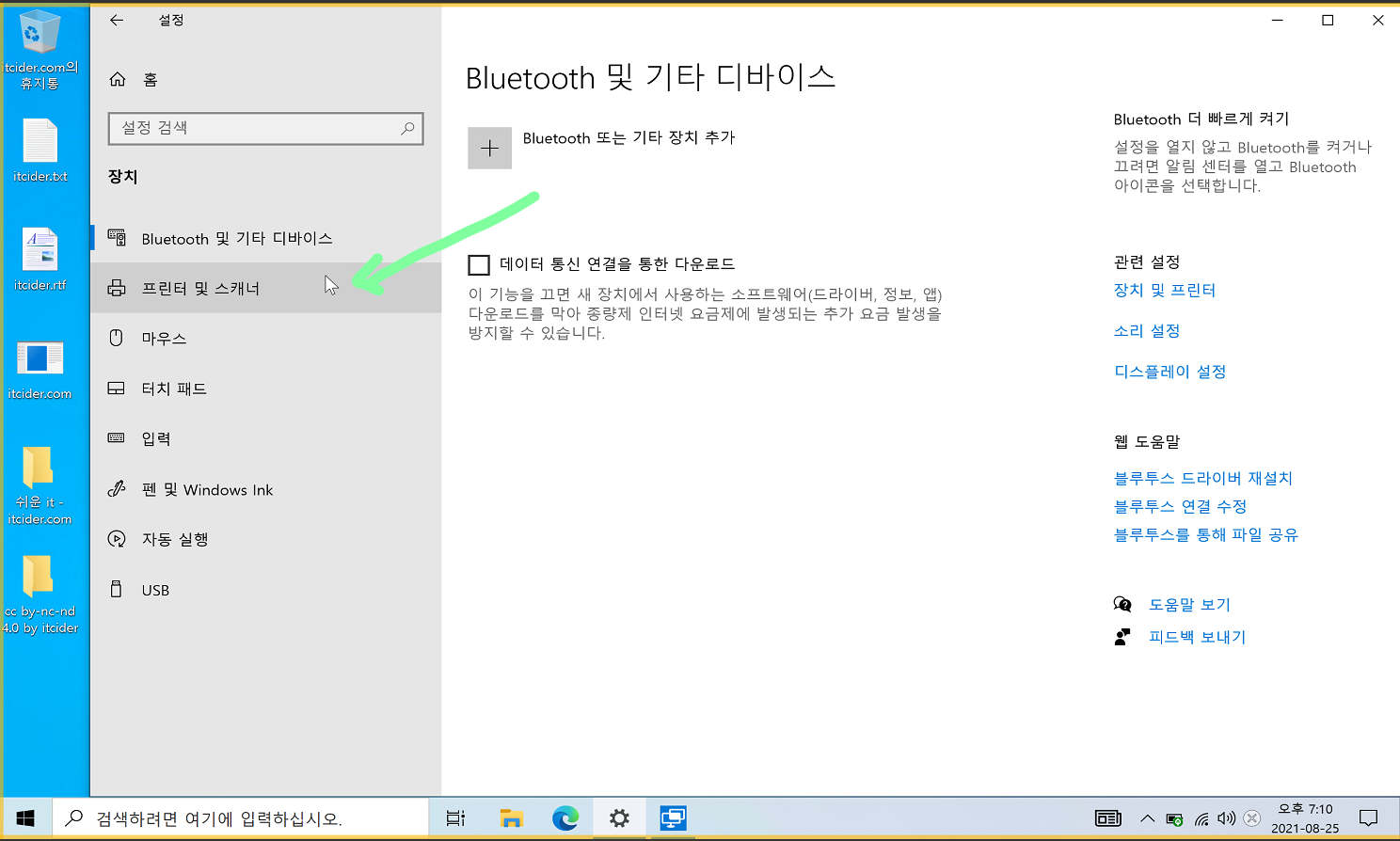
Task: Open the 마우스 settings page
Action: pos(266,338)
